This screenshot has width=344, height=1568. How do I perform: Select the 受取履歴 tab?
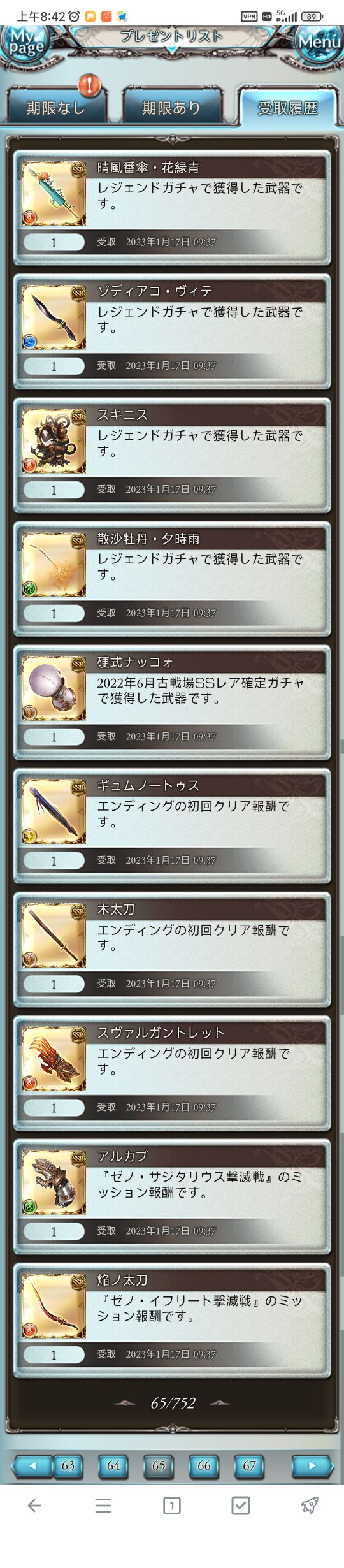click(287, 107)
